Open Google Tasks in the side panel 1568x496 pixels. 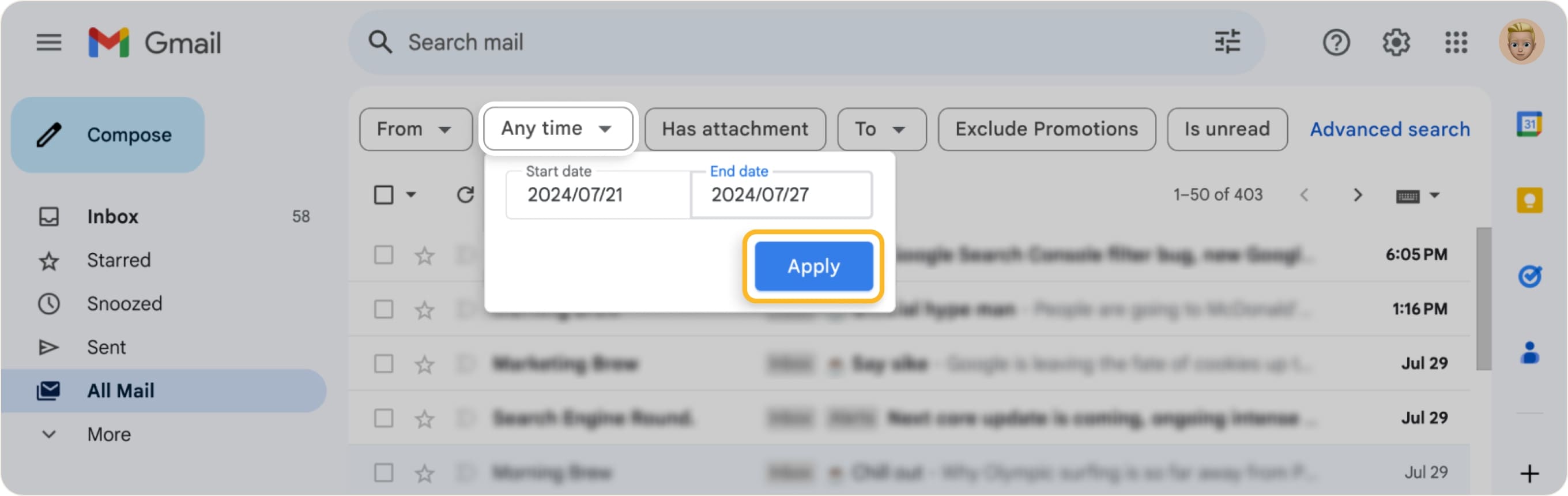1531,273
